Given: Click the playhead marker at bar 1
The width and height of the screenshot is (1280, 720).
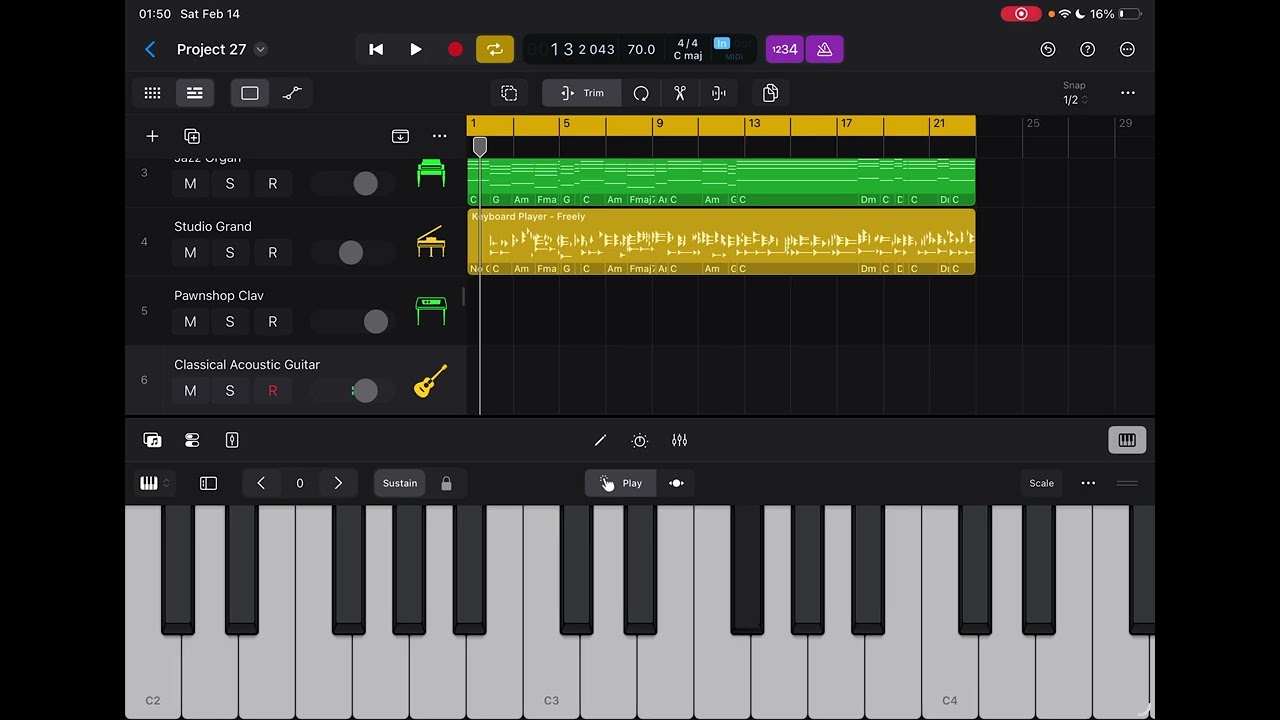Looking at the screenshot, I should [x=480, y=146].
